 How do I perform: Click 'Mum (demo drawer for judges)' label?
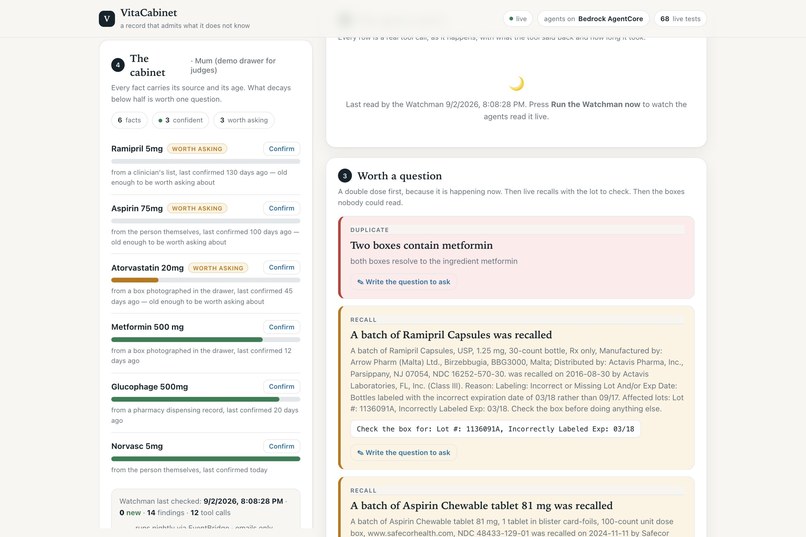tap(233, 65)
